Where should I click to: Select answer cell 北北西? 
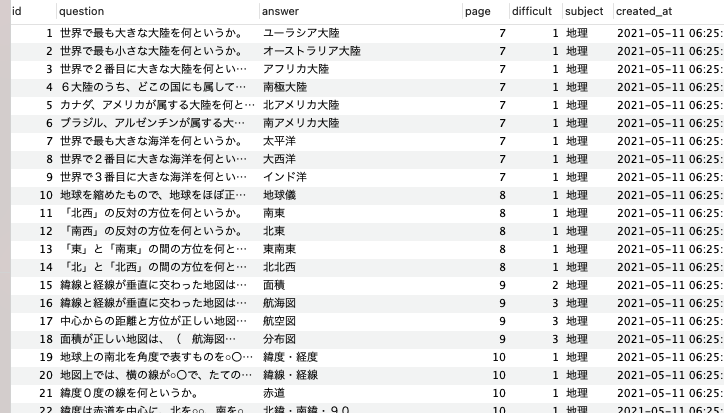click(279, 267)
